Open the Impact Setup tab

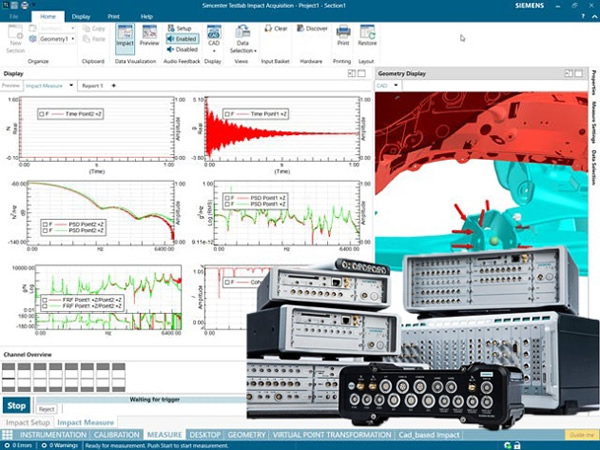pos(27,423)
